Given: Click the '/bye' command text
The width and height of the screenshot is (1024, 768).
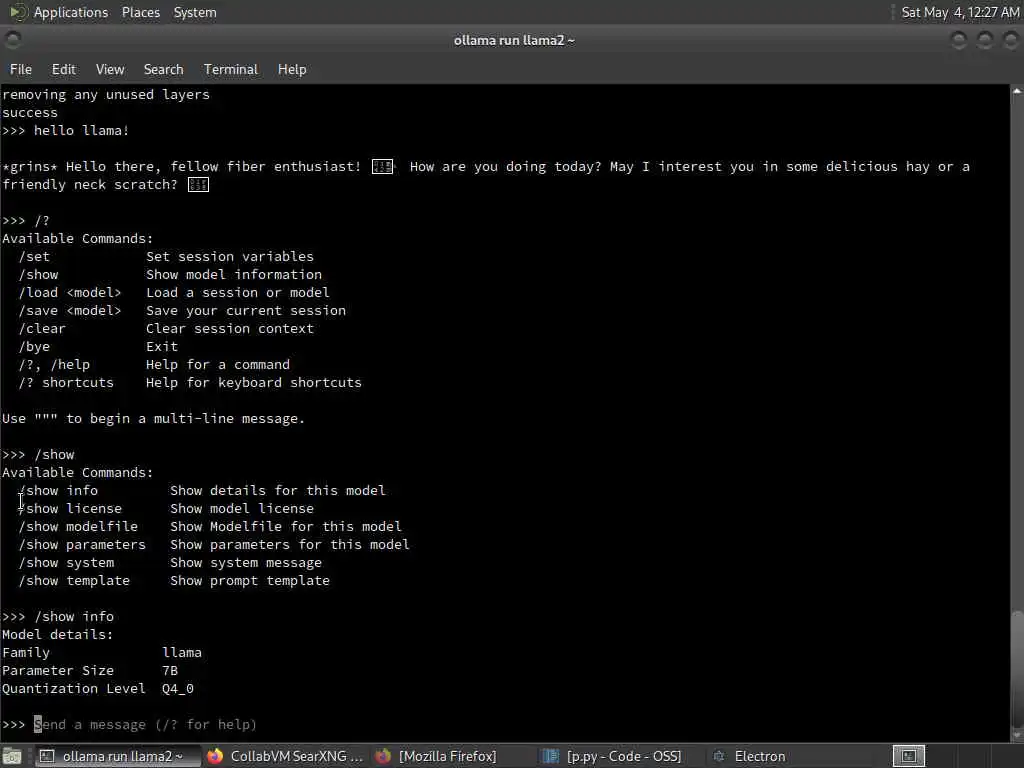Looking at the screenshot, I should tap(34, 347).
